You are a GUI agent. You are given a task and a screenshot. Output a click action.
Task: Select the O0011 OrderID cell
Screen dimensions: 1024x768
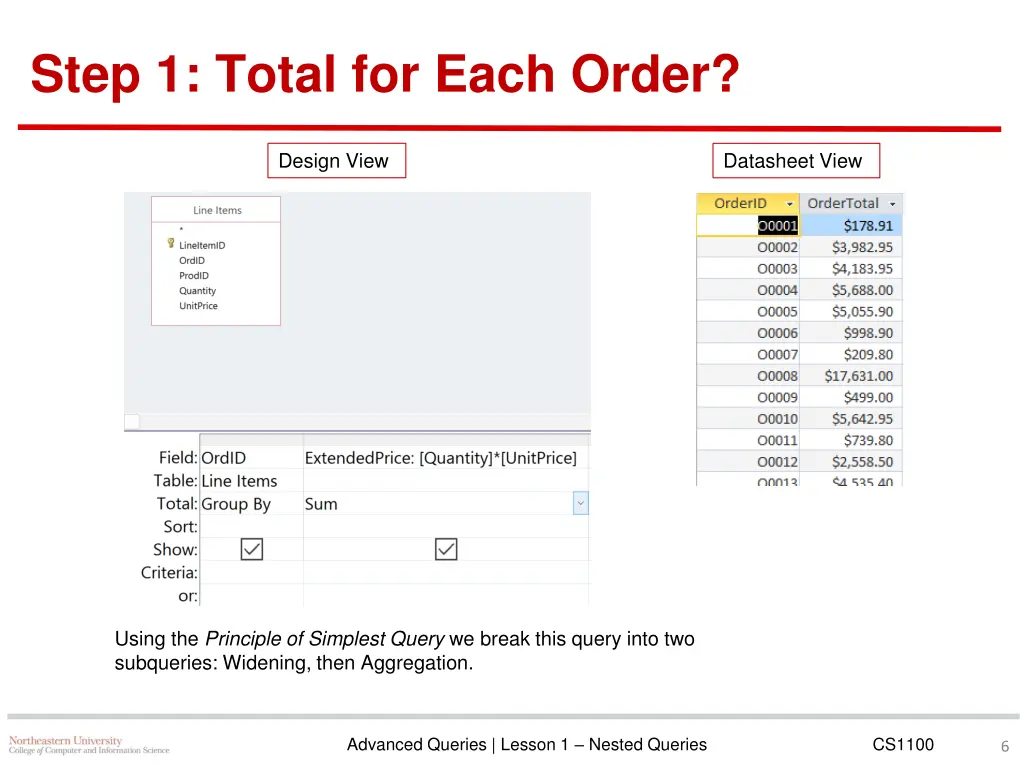click(x=748, y=440)
